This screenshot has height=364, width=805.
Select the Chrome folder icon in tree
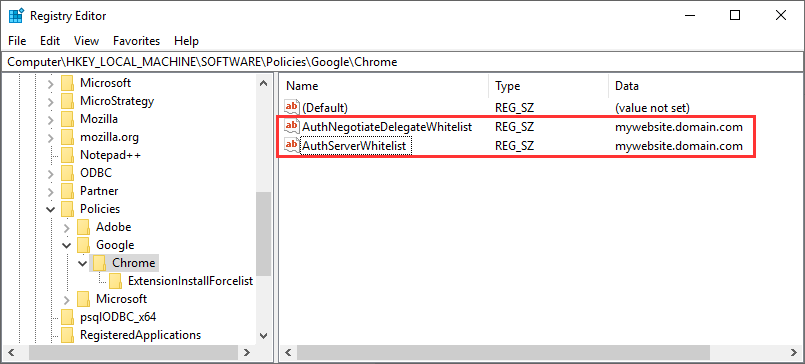101,263
